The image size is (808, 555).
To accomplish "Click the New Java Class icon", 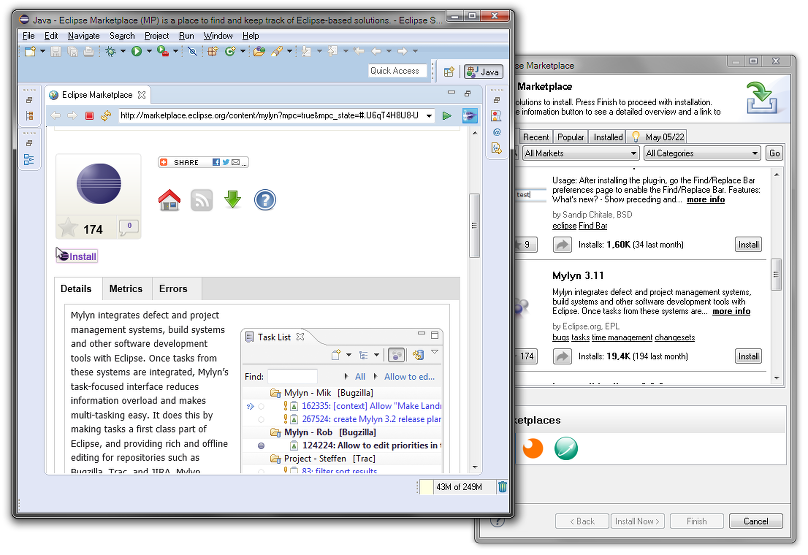I will pos(230,51).
